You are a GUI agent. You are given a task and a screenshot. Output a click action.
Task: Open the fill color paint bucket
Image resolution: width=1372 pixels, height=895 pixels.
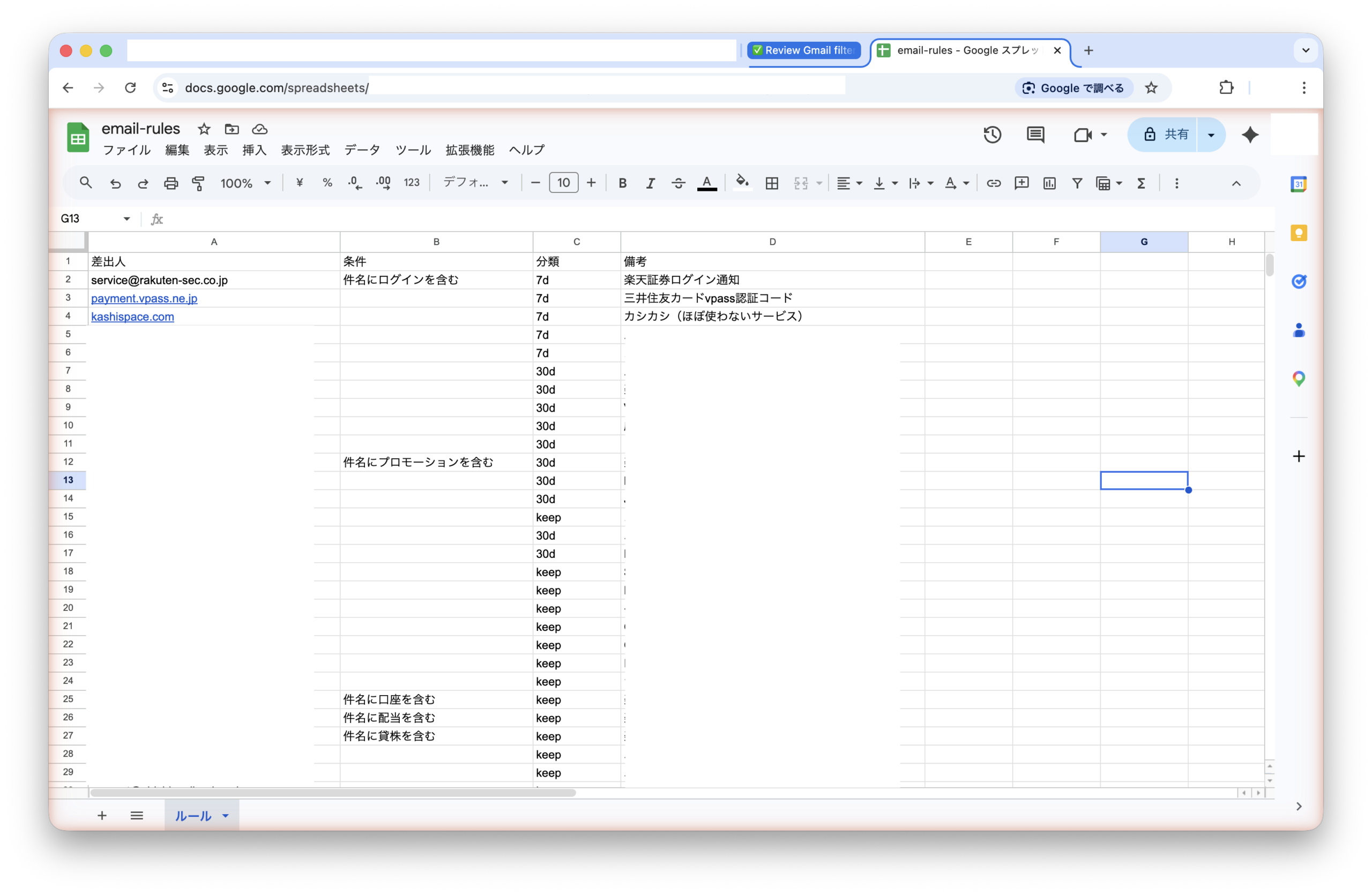pyautogui.click(x=742, y=183)
